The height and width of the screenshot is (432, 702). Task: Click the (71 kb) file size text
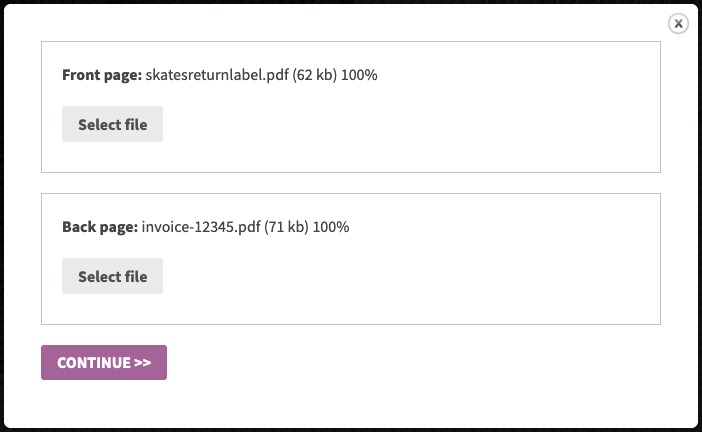pyautogui.click(x=286, y=227)
